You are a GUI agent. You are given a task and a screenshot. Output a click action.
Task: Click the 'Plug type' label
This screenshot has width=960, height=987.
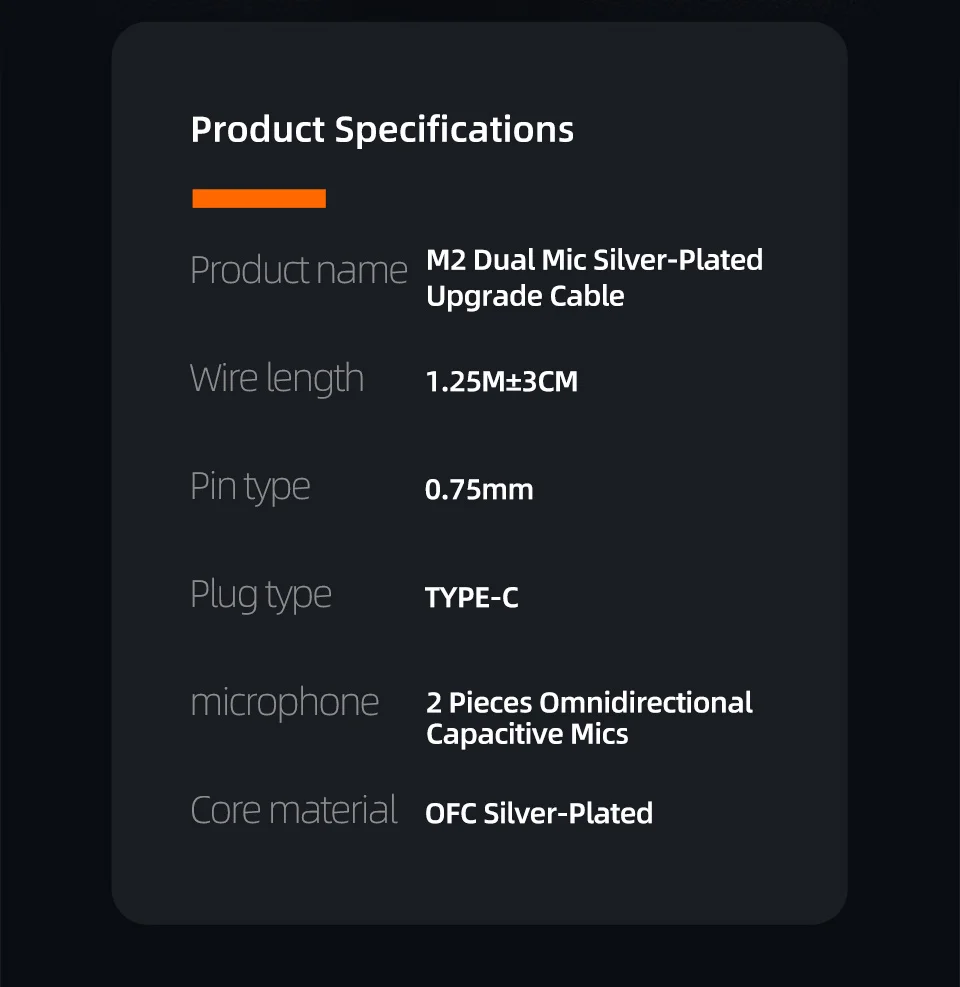(260, 595)
